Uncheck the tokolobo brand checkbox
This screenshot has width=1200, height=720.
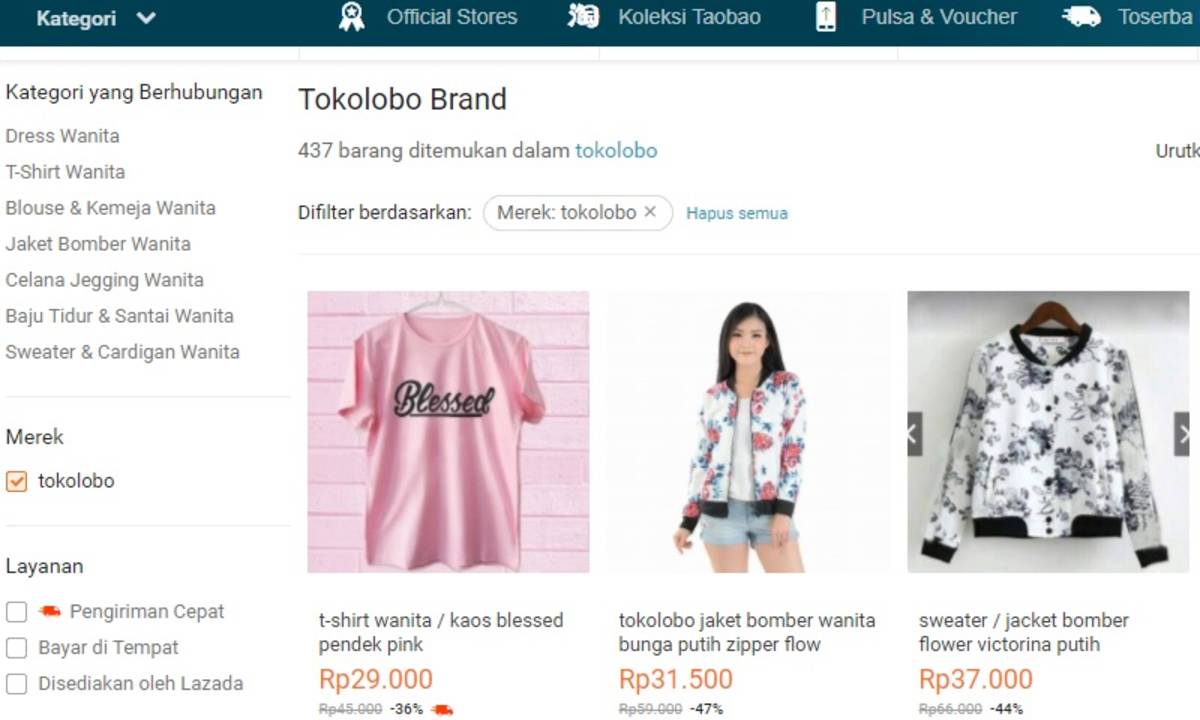(x=16, y=481)
